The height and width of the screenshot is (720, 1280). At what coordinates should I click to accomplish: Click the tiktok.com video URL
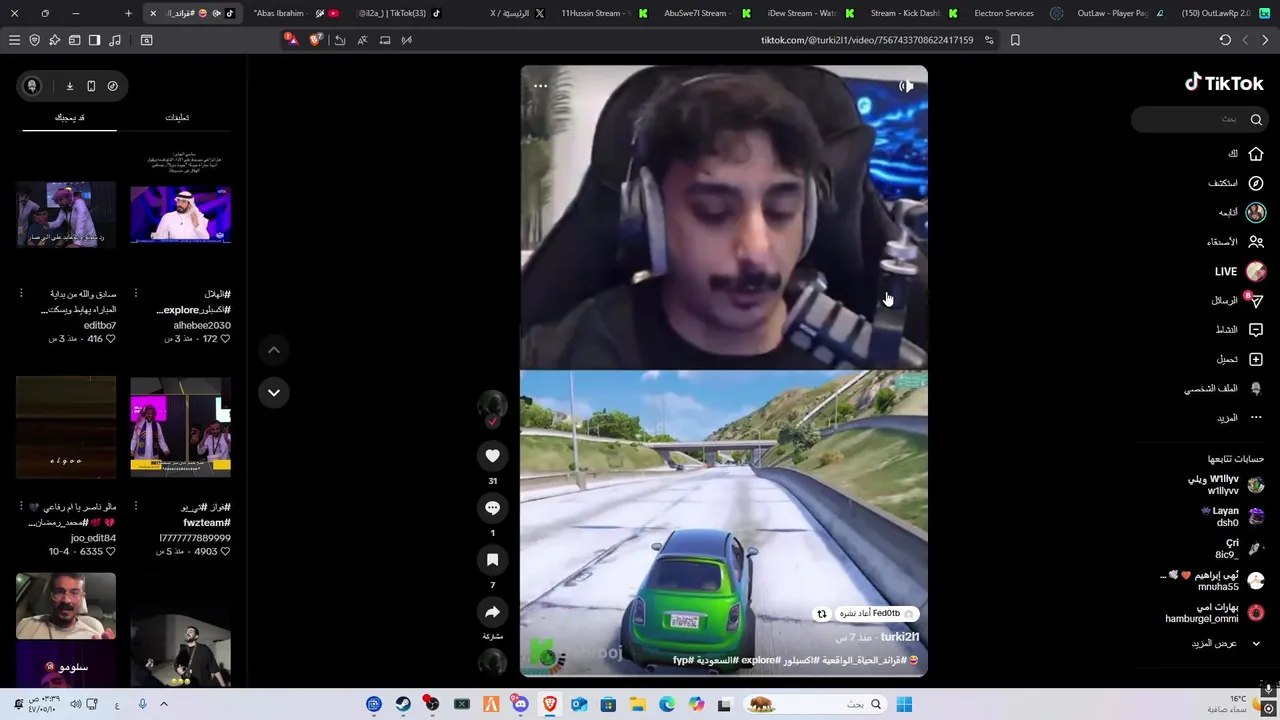coord(867,40)
